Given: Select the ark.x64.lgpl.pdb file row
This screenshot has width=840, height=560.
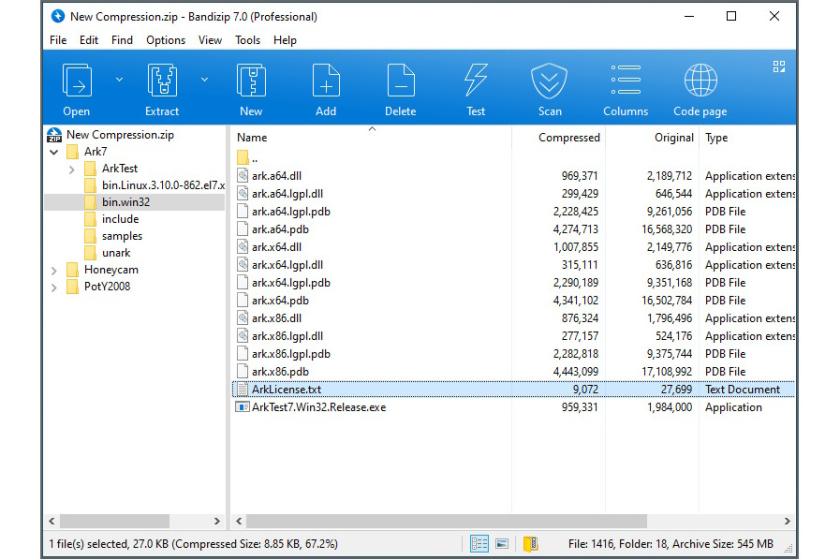Looking at the screenshot, I should coord(514,283).
